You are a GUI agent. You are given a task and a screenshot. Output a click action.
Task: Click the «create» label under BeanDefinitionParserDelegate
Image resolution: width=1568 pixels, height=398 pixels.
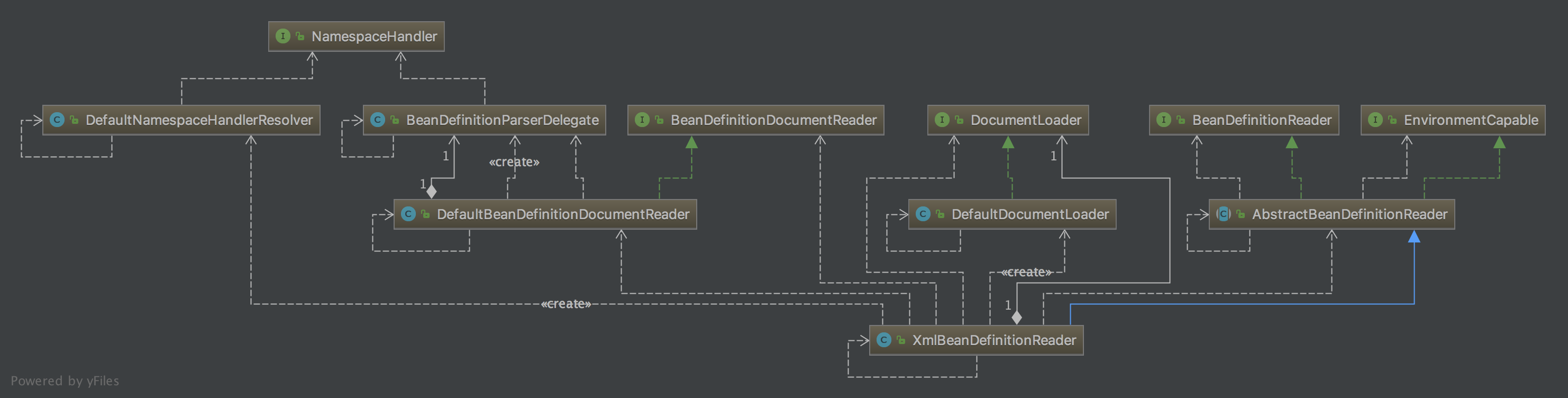(514, 162)
